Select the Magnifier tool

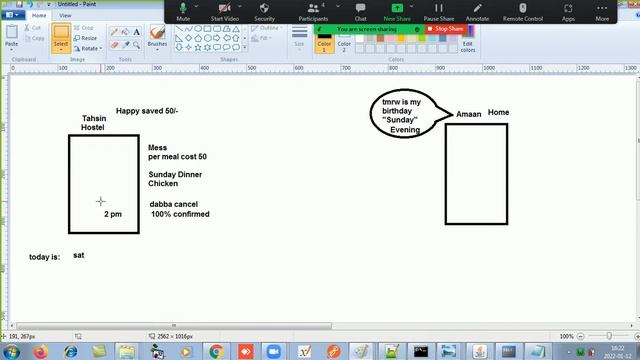(137, 44)
